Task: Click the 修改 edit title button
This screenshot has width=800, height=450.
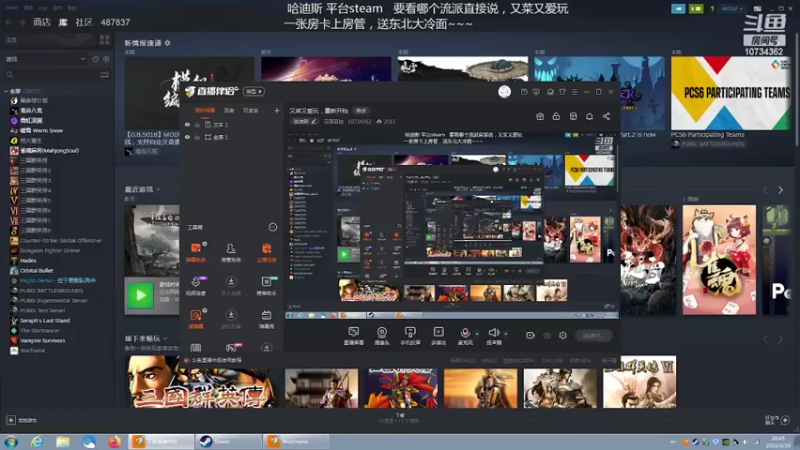Action: click(x=361, y=111)
